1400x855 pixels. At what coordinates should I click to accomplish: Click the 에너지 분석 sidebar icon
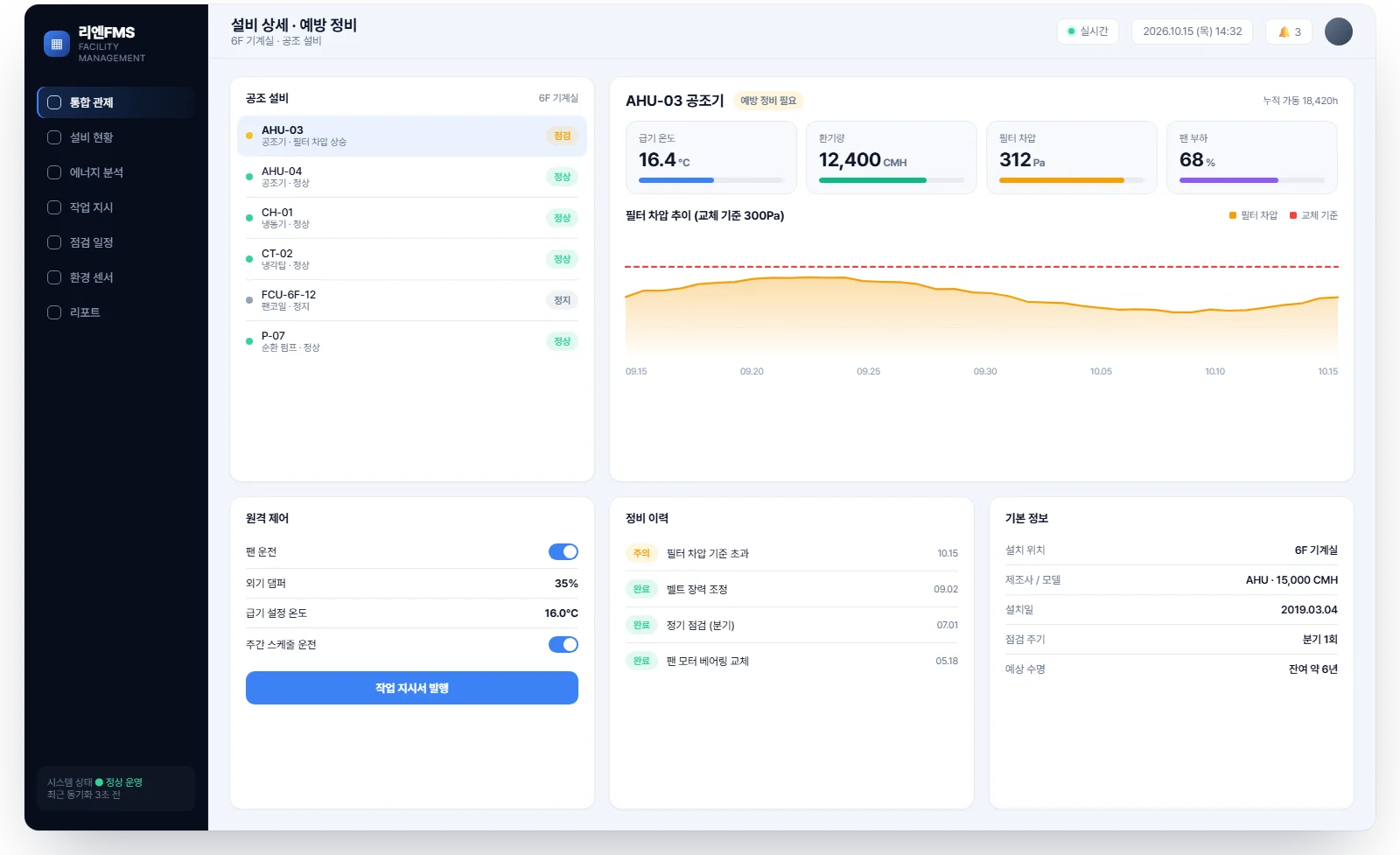[x=54, y=172]
